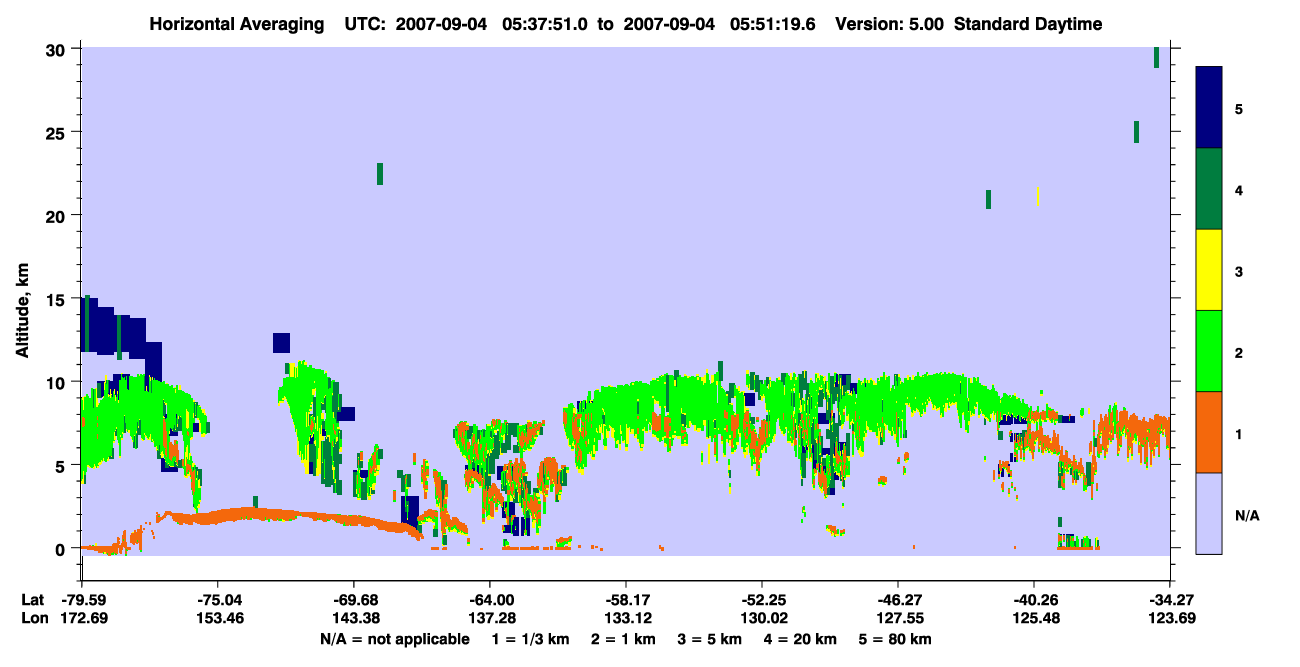The height and width of the screenshot is (667, 1300).
Task: Click the dark blue level 5 colorbar segment
Action: click(x=1209, y=107)
